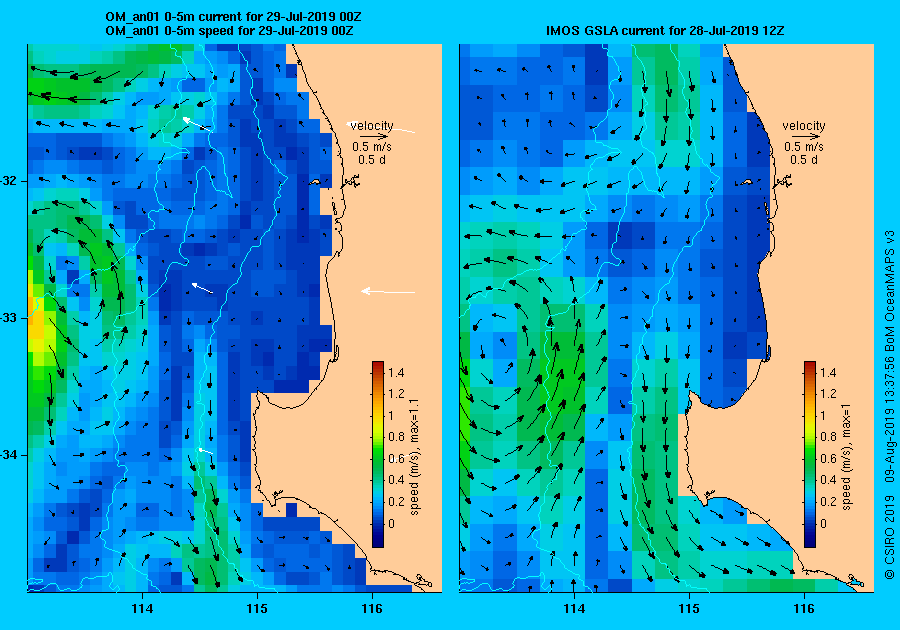Click latitude label '-32' on left axis

tap(9, 181)
